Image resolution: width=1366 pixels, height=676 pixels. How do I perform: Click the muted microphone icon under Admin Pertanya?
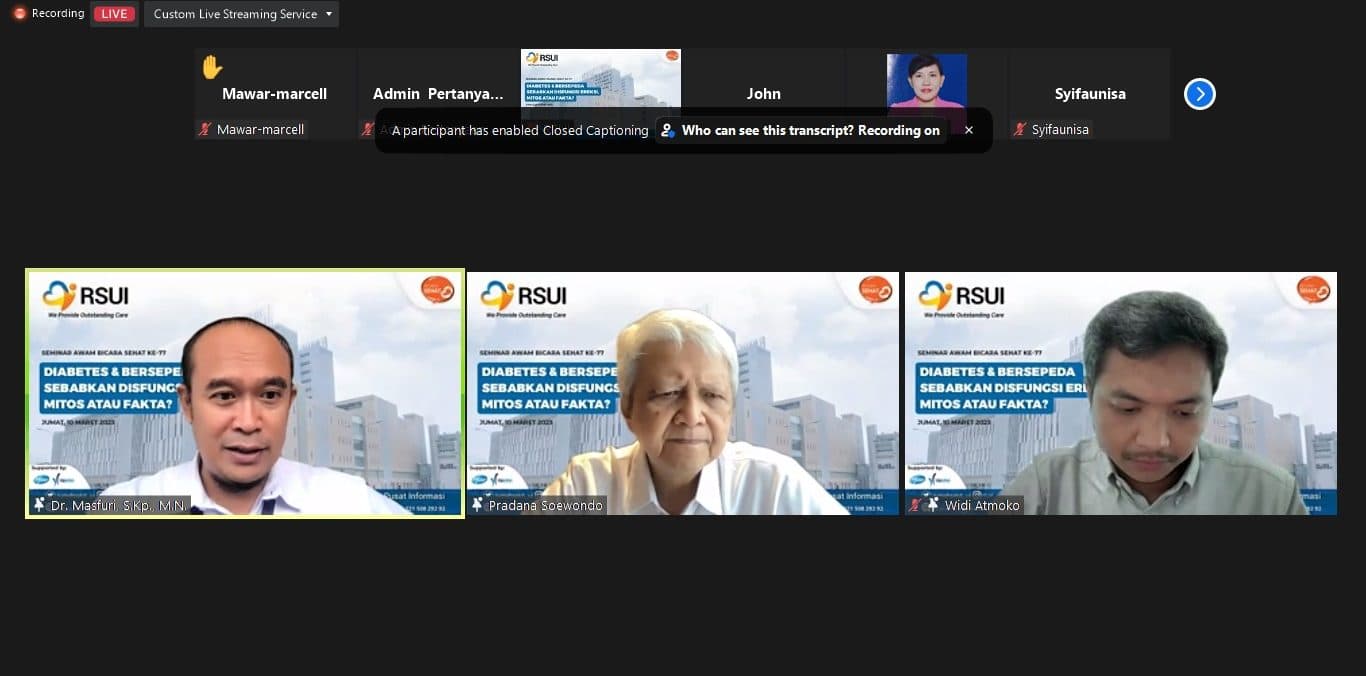click(367, 129)
